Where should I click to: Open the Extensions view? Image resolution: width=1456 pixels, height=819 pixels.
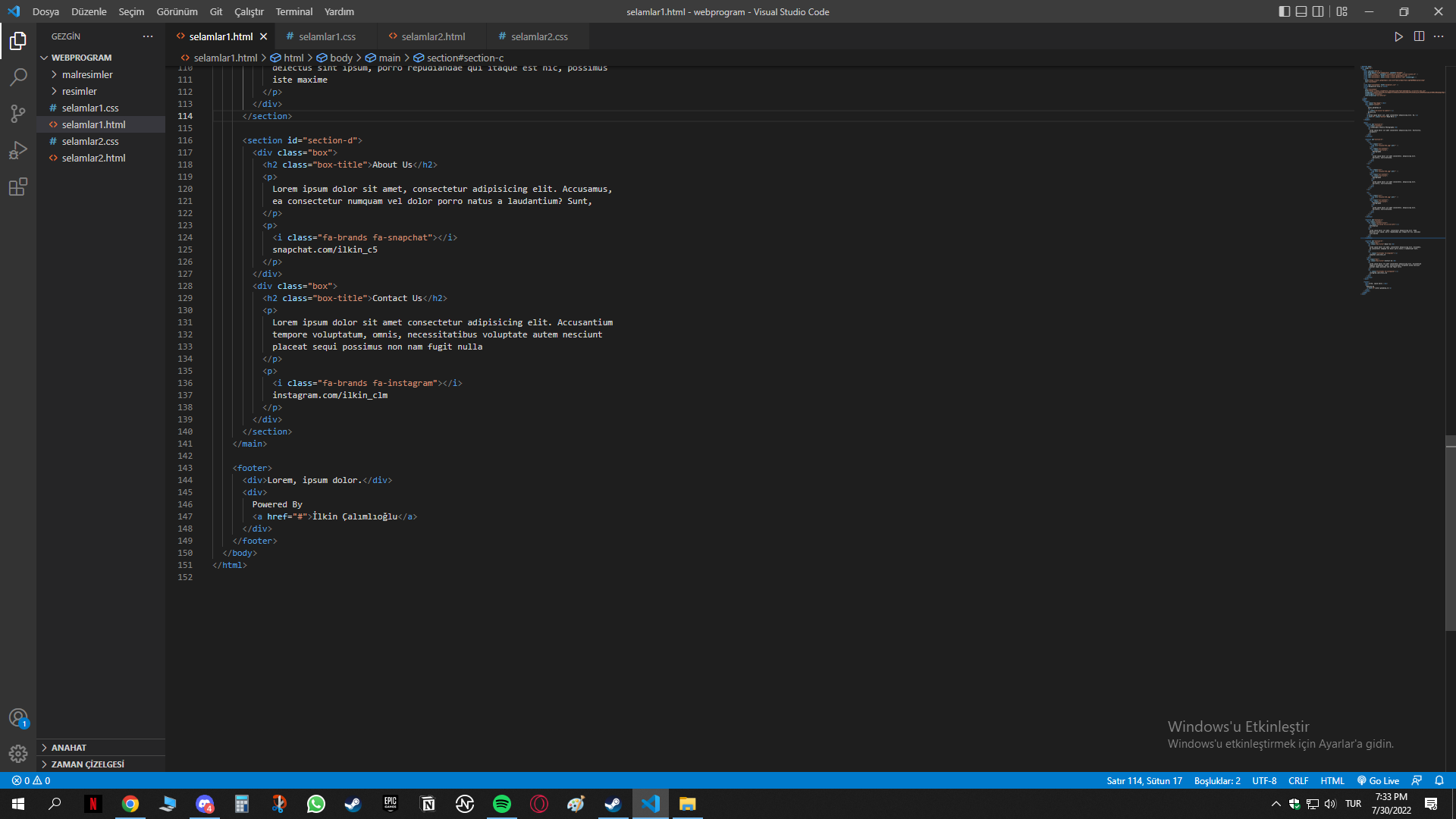18,187
